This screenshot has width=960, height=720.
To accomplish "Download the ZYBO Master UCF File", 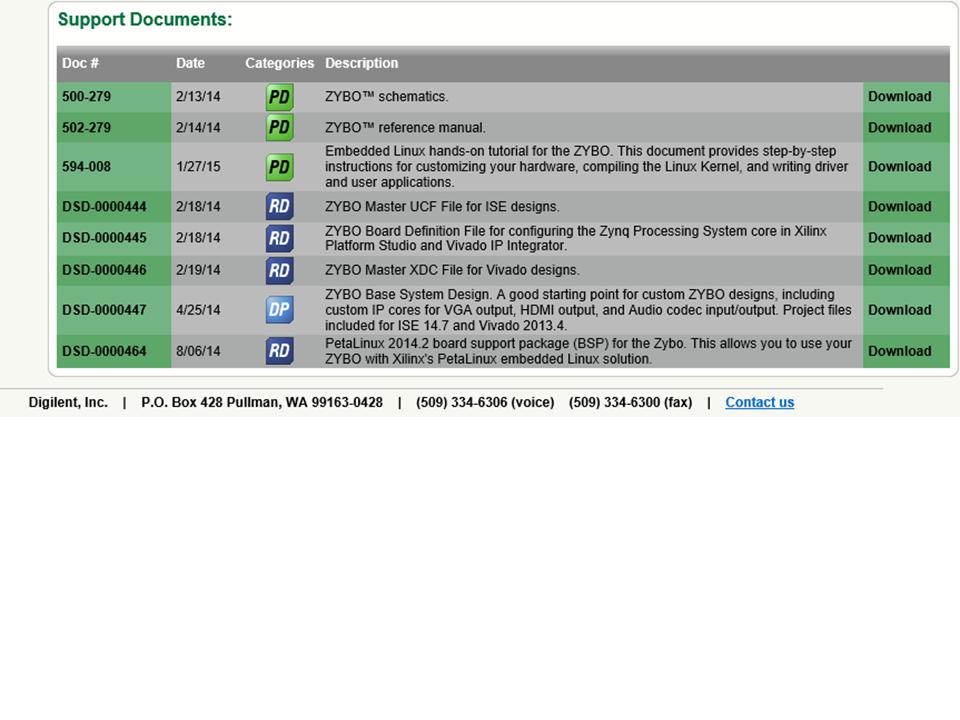I will pos(899,207).
